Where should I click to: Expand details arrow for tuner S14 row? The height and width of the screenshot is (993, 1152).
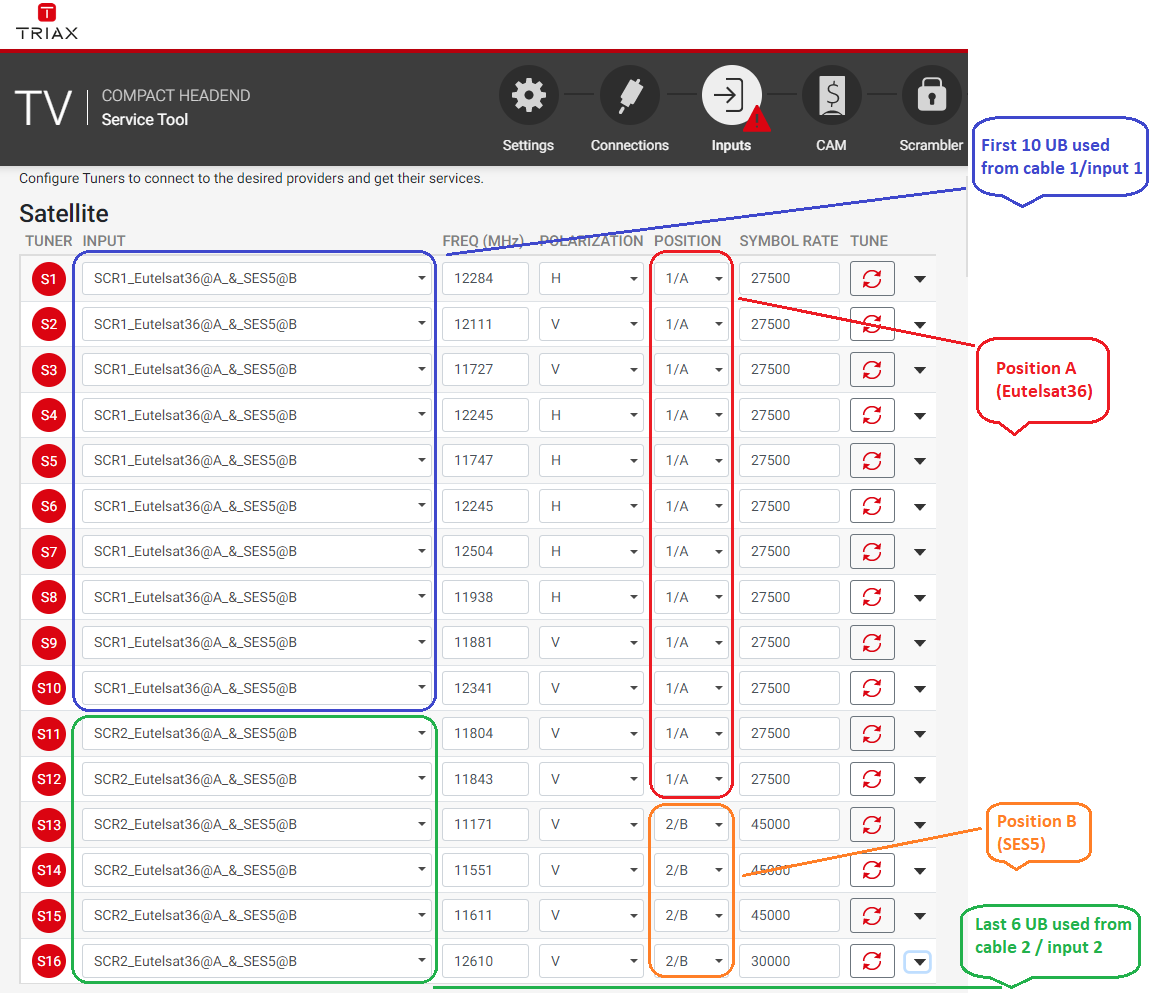point(920,871)
